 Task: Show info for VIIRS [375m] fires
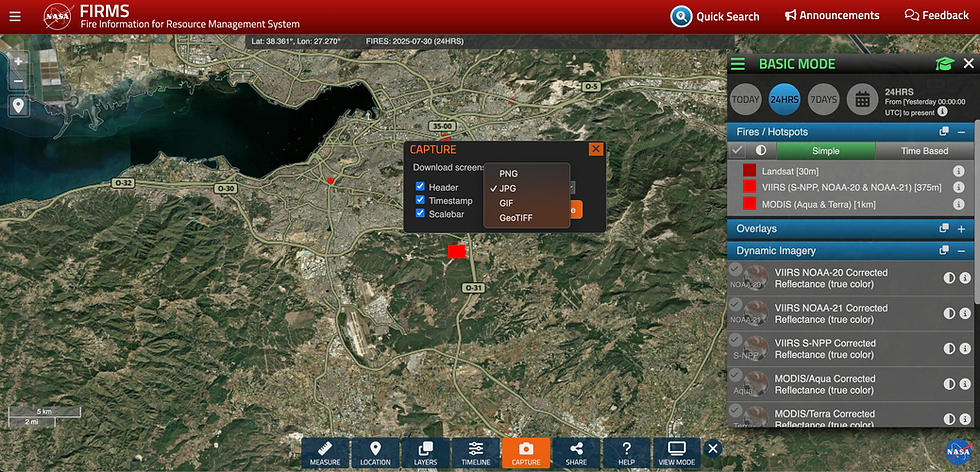click(x=958, y=187)
